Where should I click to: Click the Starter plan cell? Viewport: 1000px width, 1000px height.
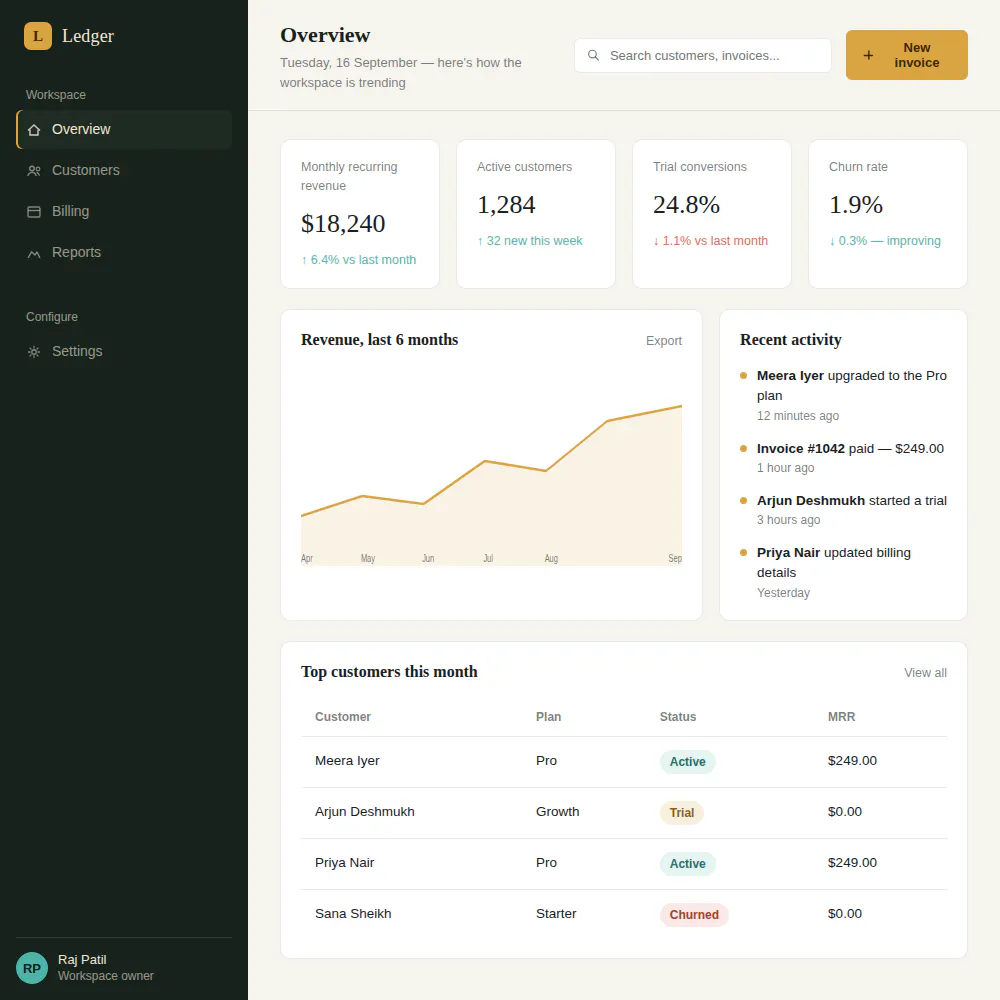[x=556, y=914]
